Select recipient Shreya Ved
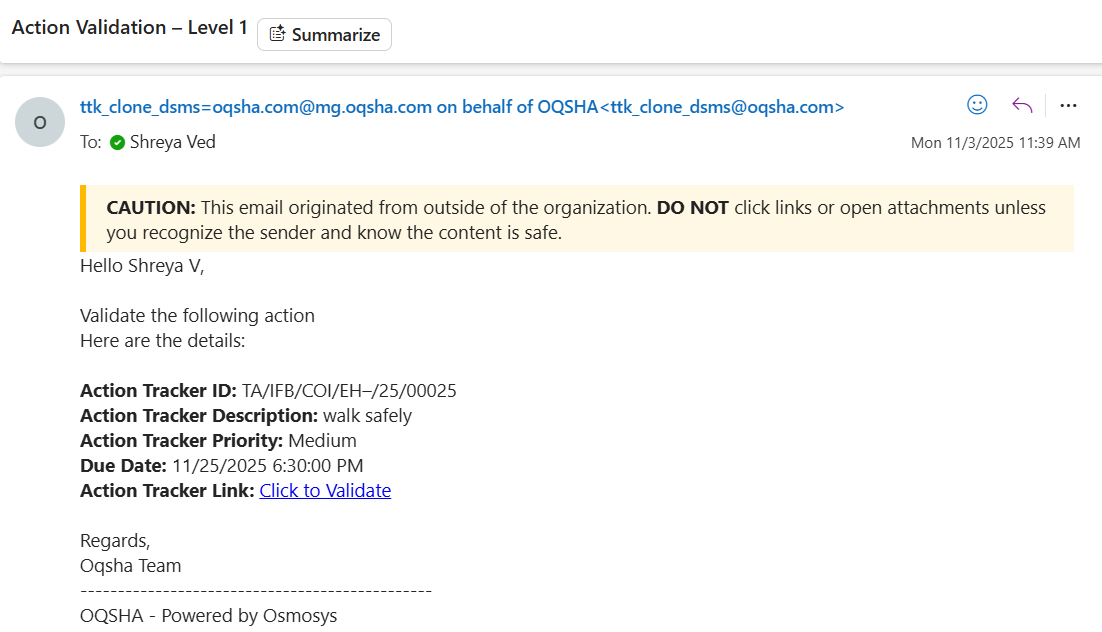Screen dimensions: 1102x632 click(x=172, y=142)
